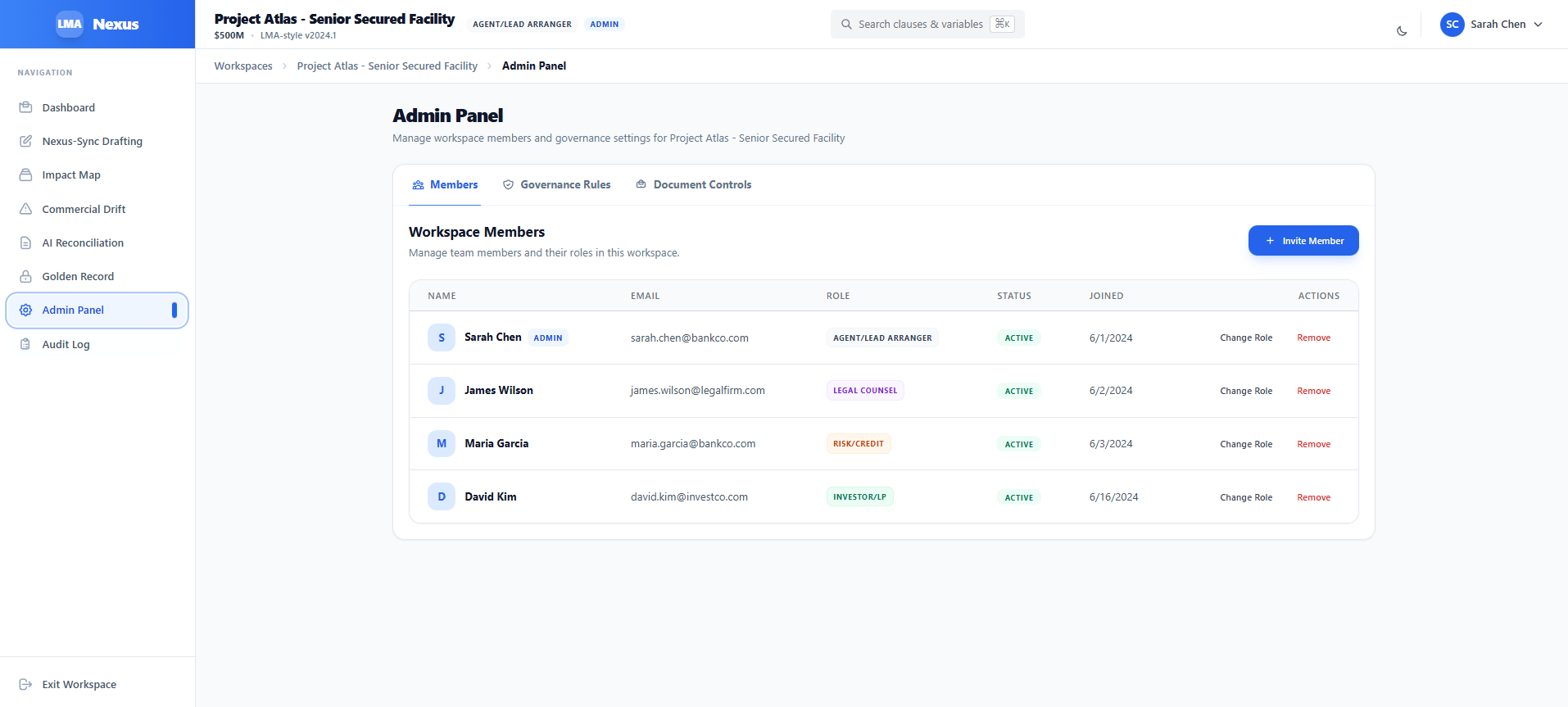Switch to the Governance Rules tab
1568x707 pixels.
point(557,185)
